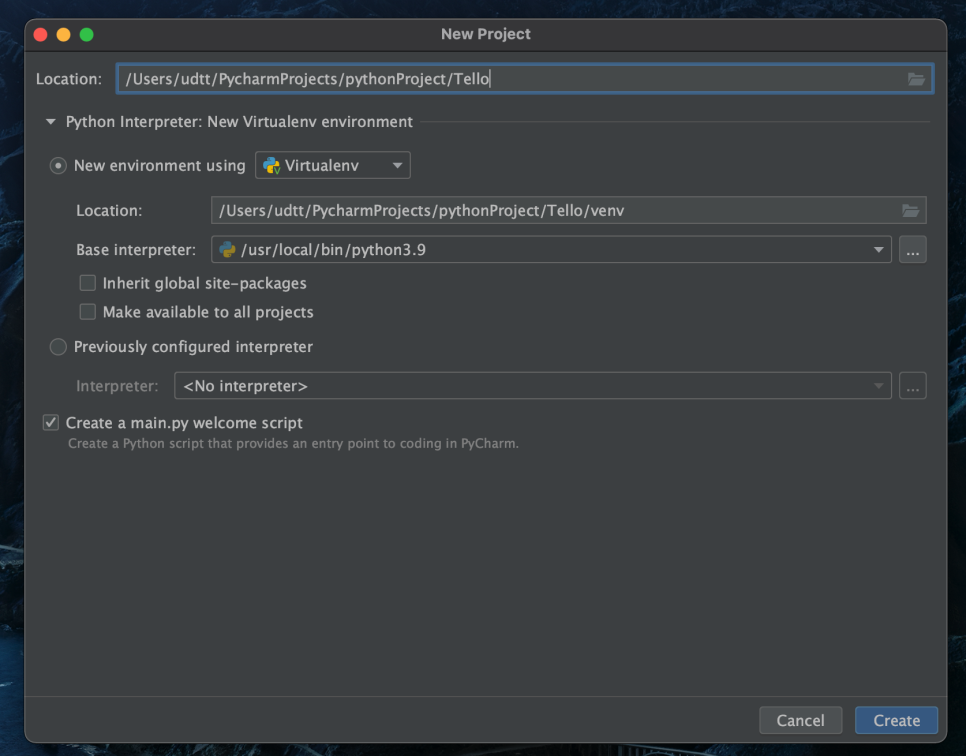Click the greyed Interpreter label
The height and width of the screenshot is (756, 966).
[117, 386]
